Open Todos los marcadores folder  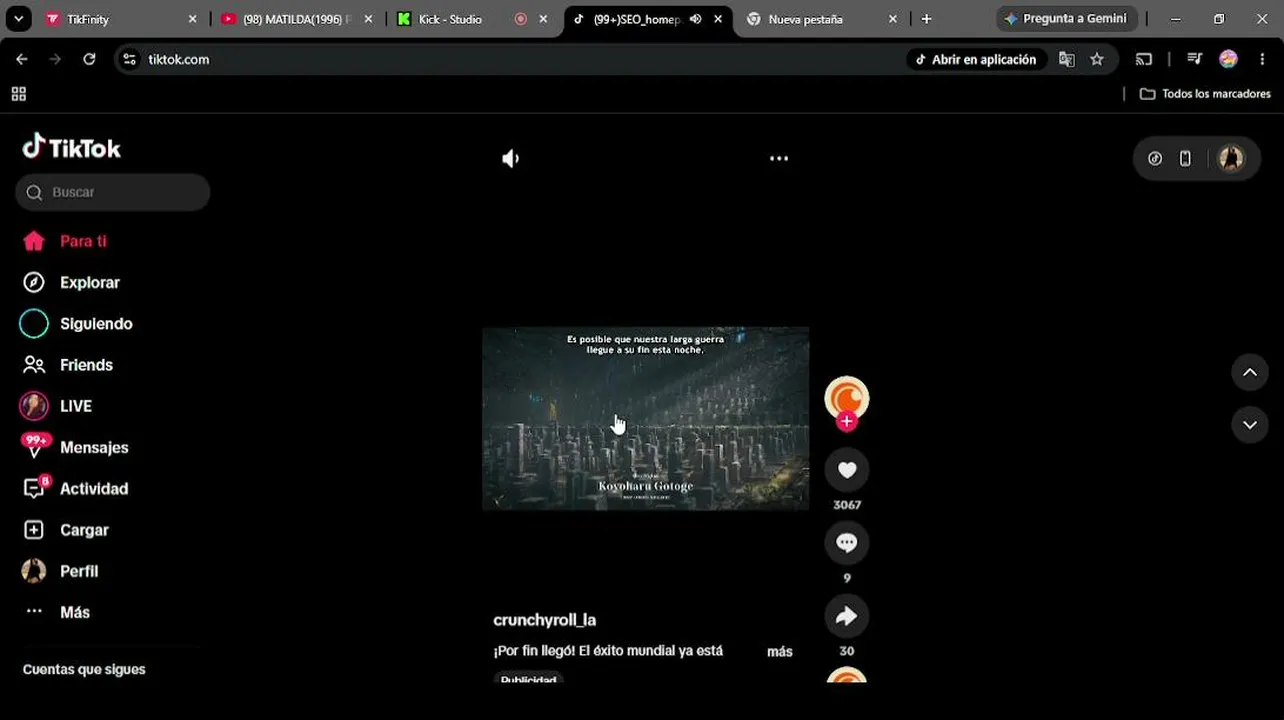coord(1205,94)
